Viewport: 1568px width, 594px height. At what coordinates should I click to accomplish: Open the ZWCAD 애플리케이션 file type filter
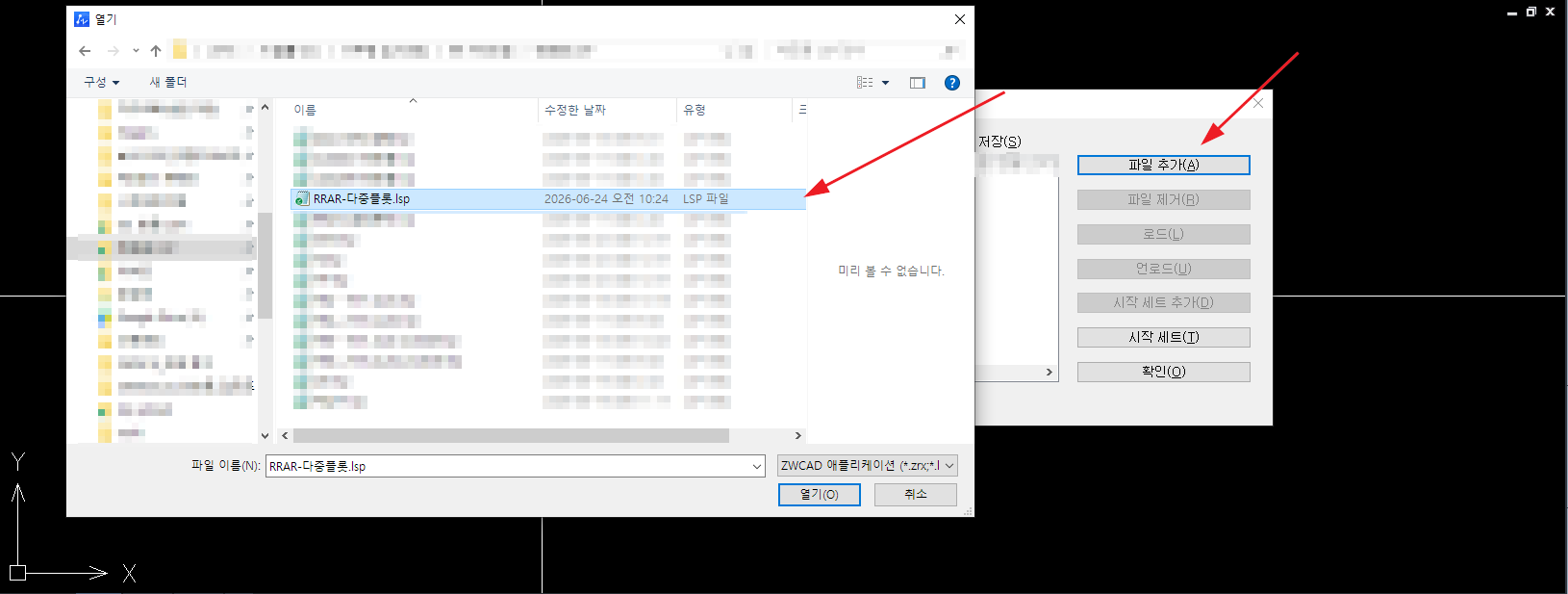coord(868,466)
